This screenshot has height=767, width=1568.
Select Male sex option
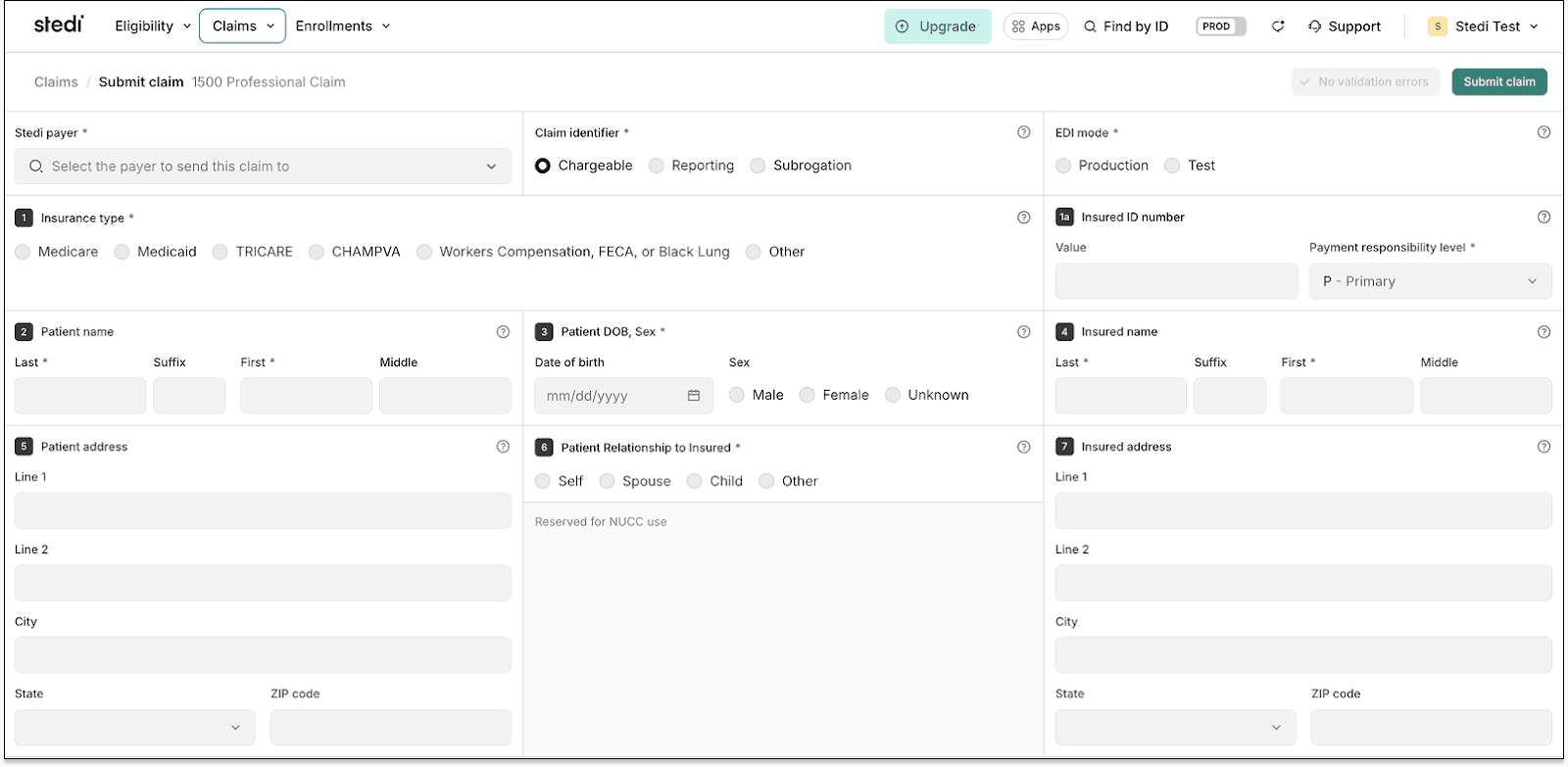click(737, 395)
